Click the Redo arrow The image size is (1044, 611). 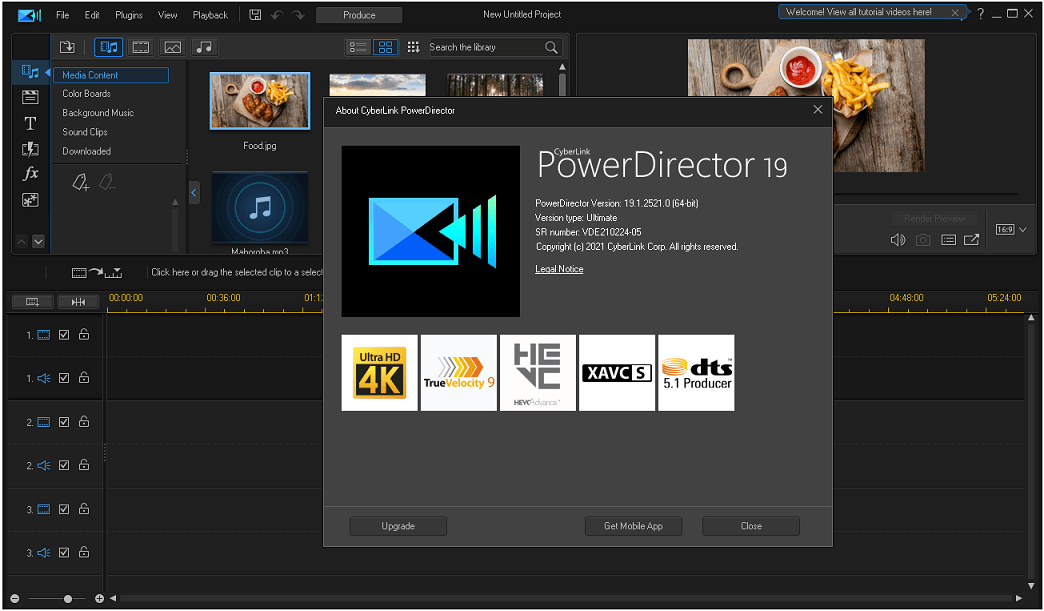pos(298,15)
